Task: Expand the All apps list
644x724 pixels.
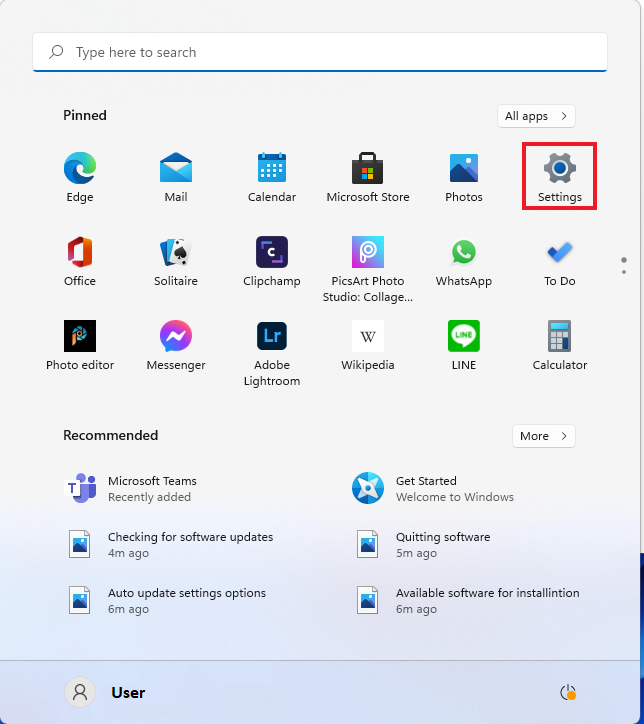Action: 537,116
